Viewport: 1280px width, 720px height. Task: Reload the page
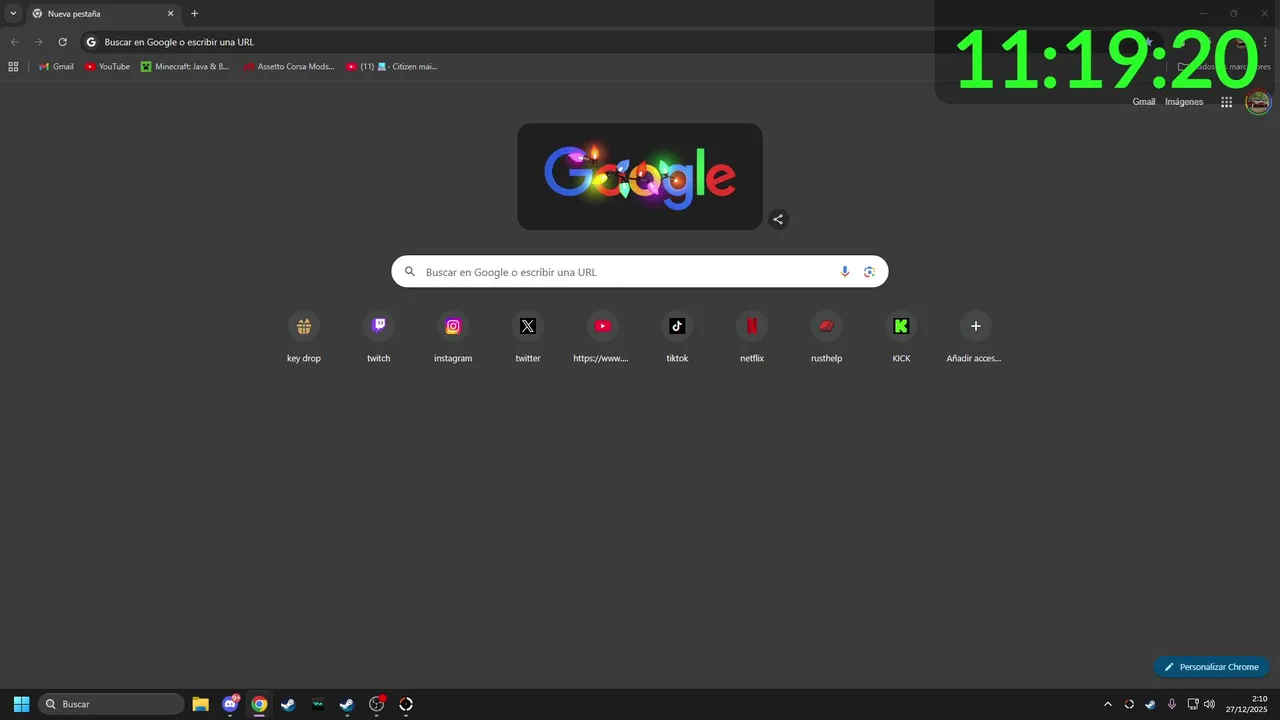[62, 42]
